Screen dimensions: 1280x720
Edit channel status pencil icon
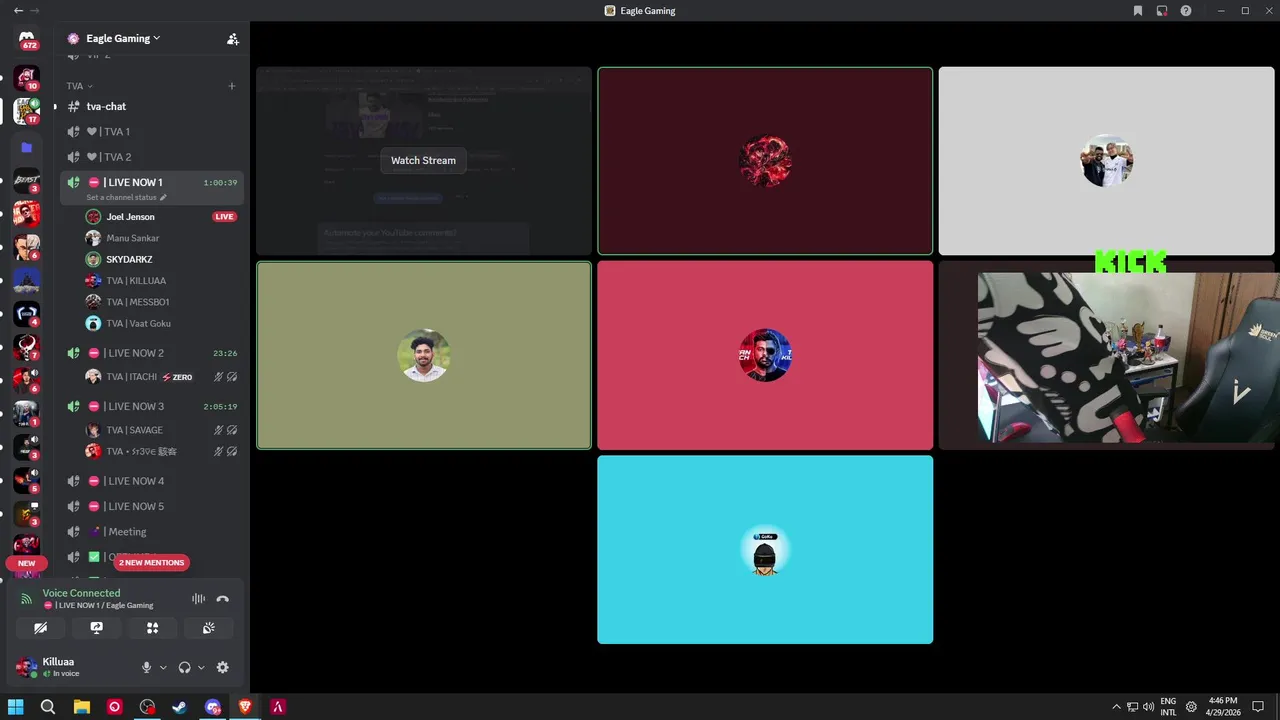click(164, 197)
